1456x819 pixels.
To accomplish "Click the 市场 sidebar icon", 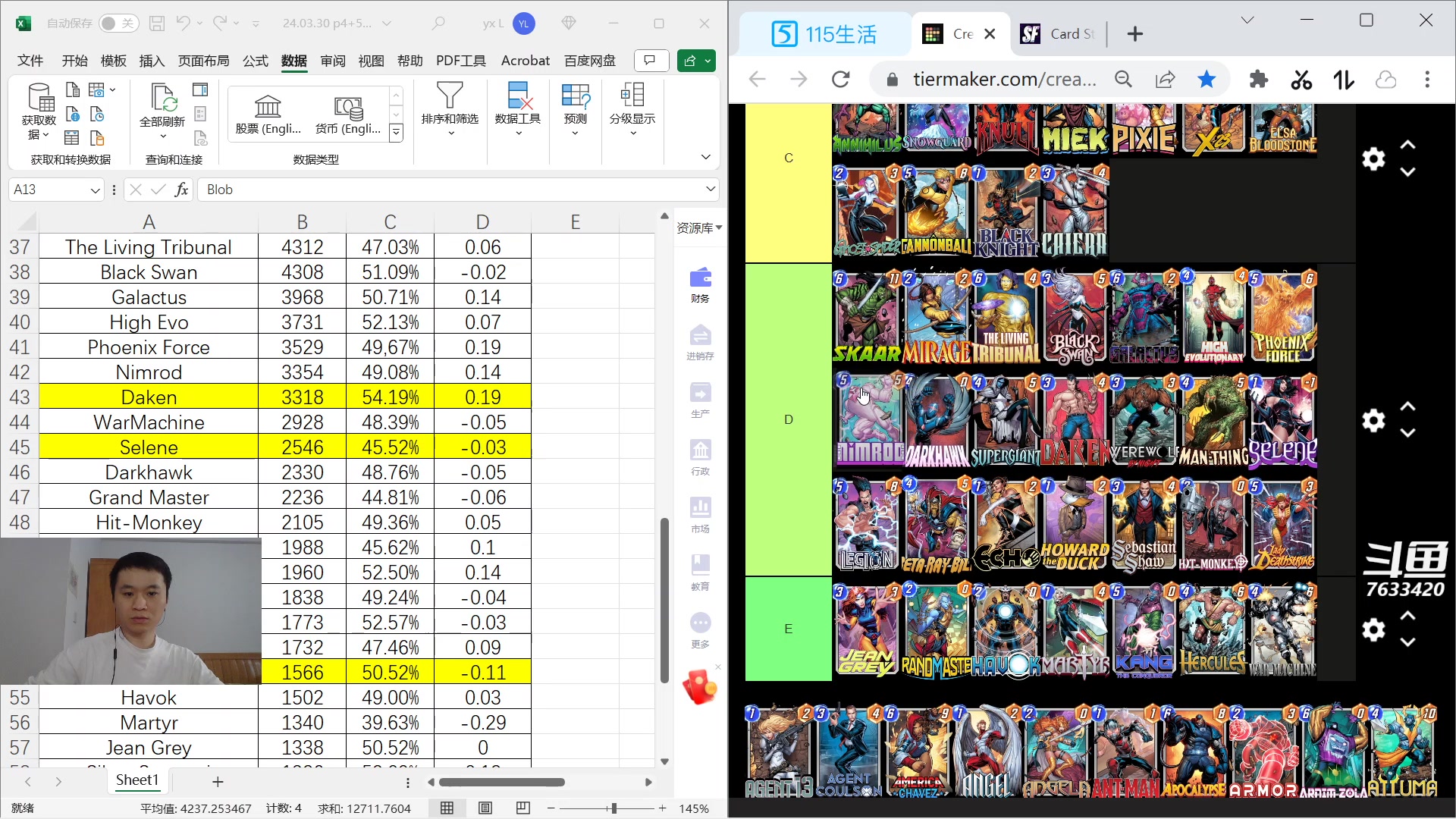I will [x=700, y=516].
